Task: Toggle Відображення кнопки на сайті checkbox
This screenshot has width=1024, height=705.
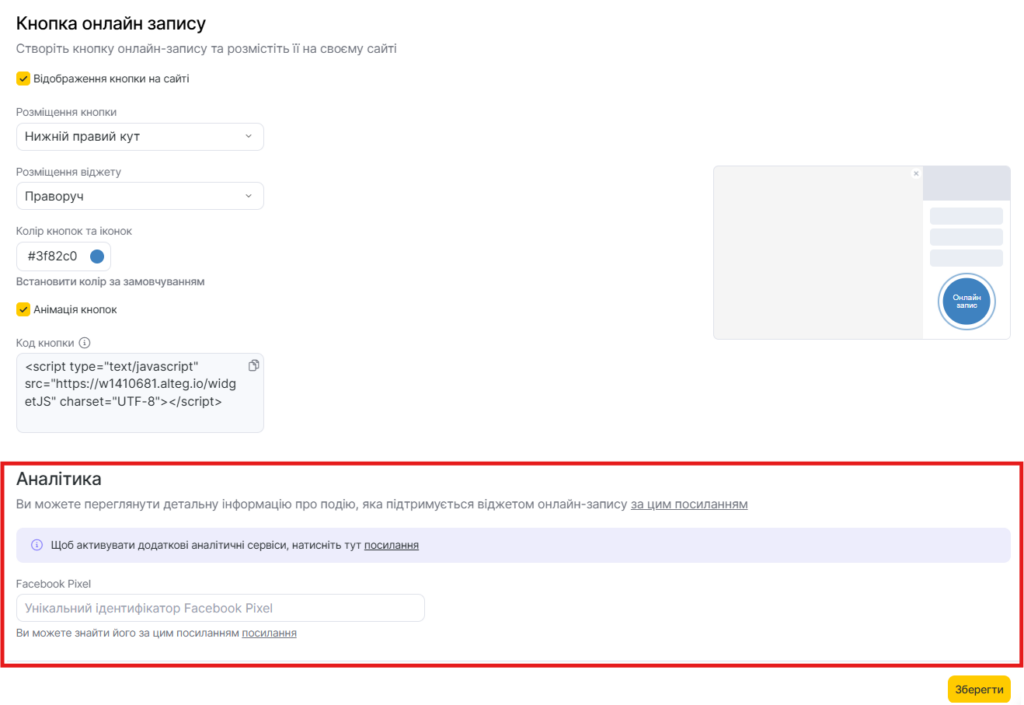Action: click(x=23, y=78)
